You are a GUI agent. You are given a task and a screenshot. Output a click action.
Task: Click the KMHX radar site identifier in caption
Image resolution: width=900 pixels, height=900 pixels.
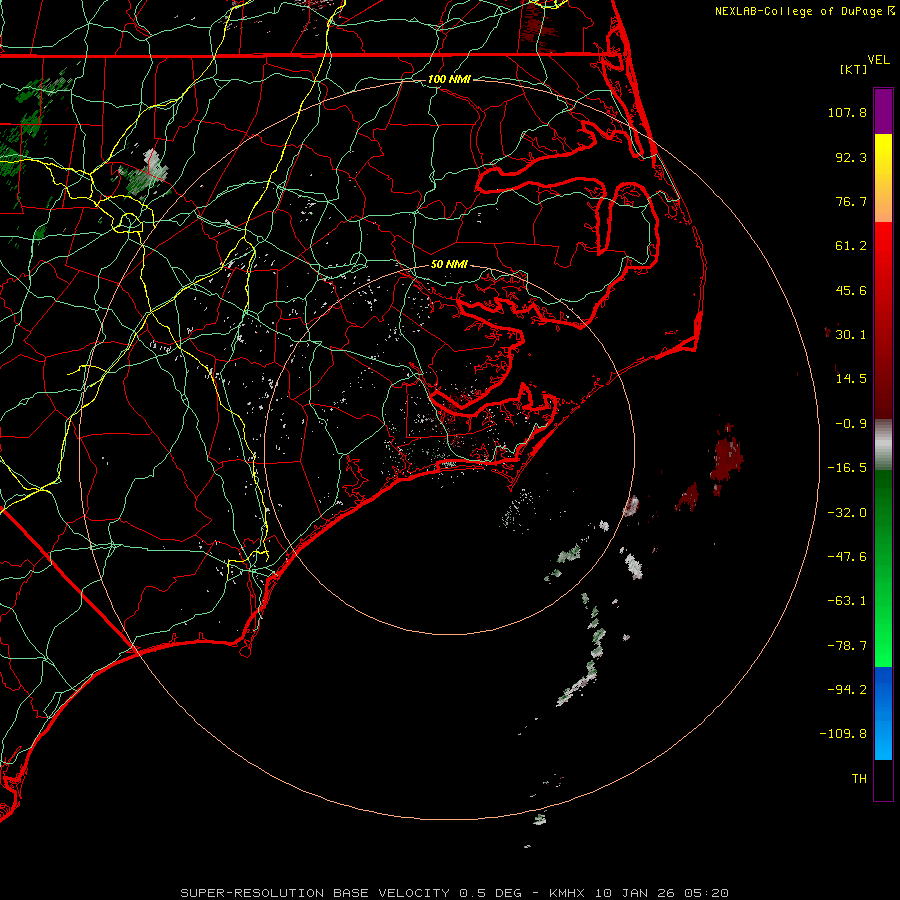click(x=568, y=893)
